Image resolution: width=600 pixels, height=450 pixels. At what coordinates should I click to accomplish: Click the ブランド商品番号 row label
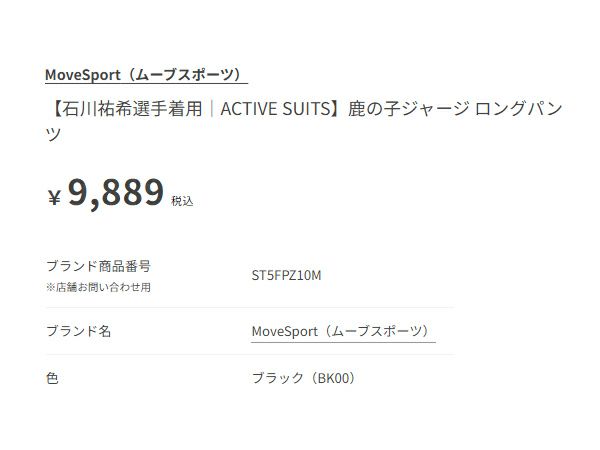98,266
